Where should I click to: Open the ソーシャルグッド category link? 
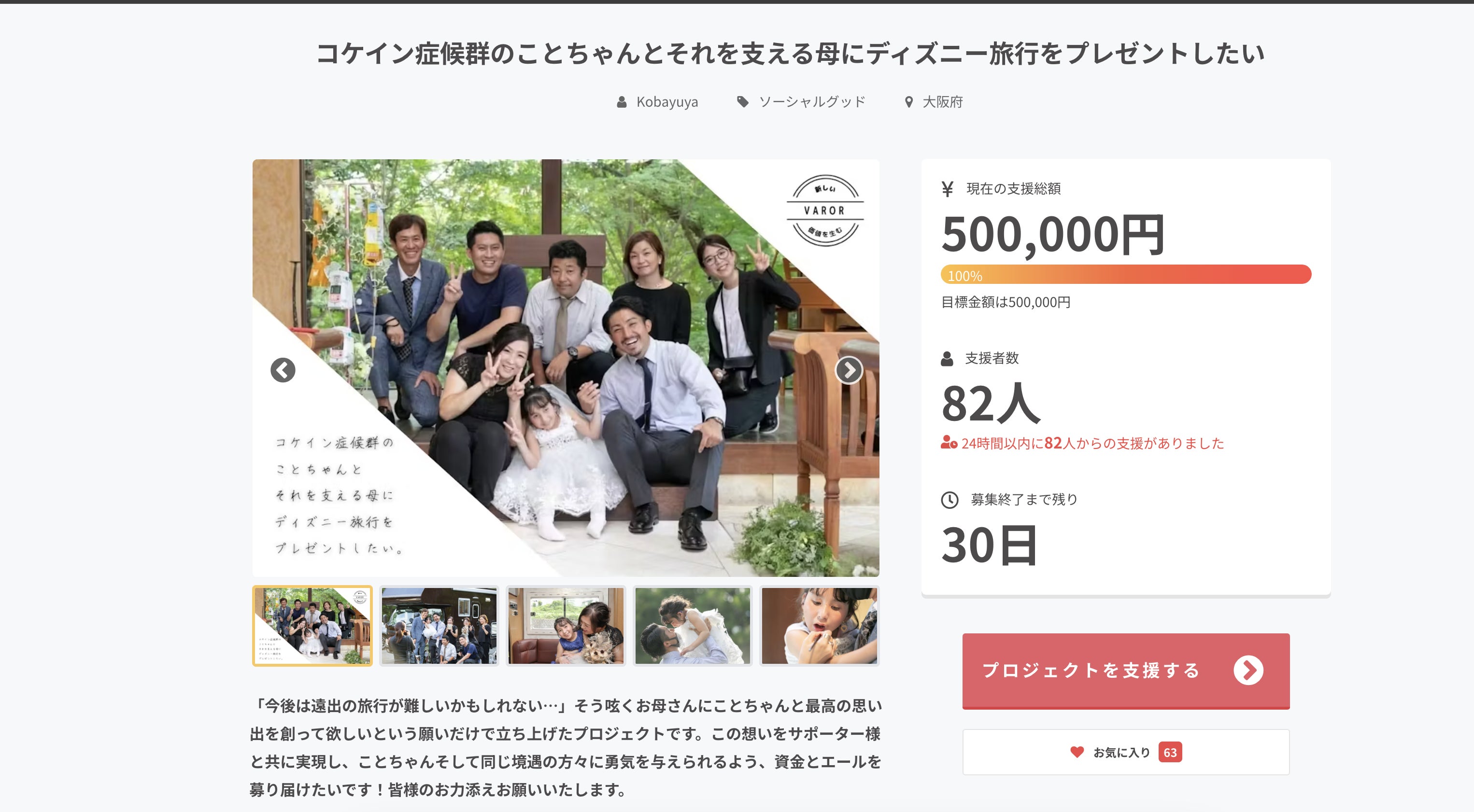812,102
